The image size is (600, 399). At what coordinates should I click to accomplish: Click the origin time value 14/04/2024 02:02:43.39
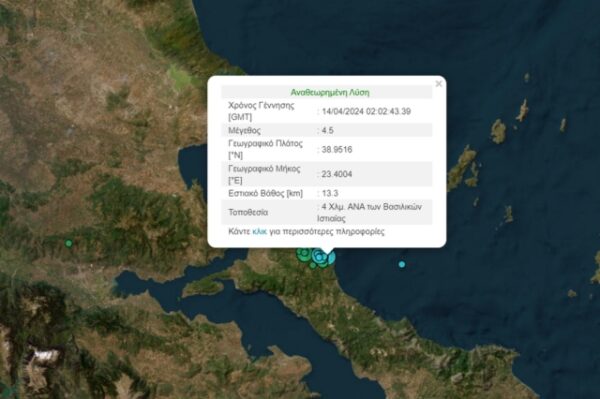366,111
